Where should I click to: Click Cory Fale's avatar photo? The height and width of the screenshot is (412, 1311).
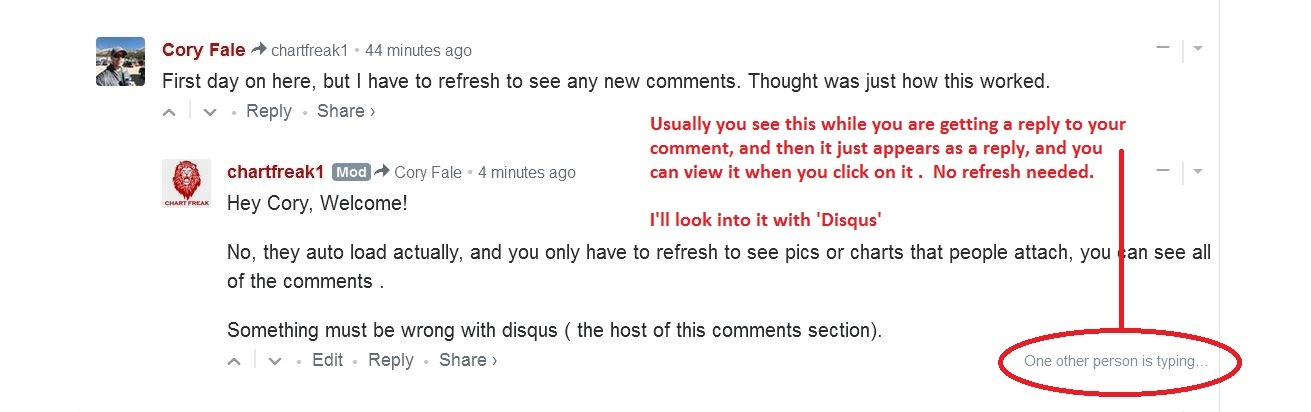120,62
